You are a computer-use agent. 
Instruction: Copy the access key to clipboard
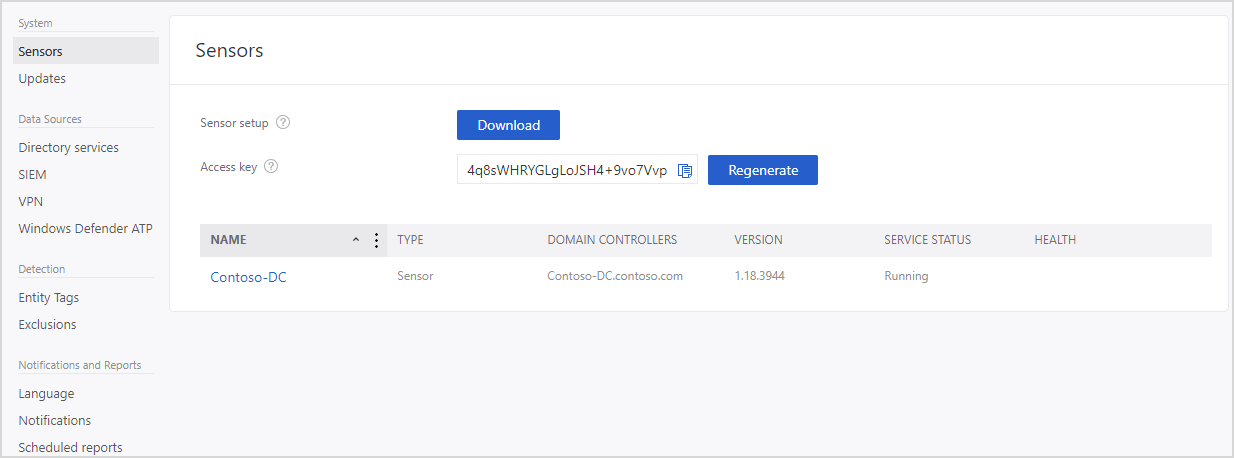tap(685, 170)
